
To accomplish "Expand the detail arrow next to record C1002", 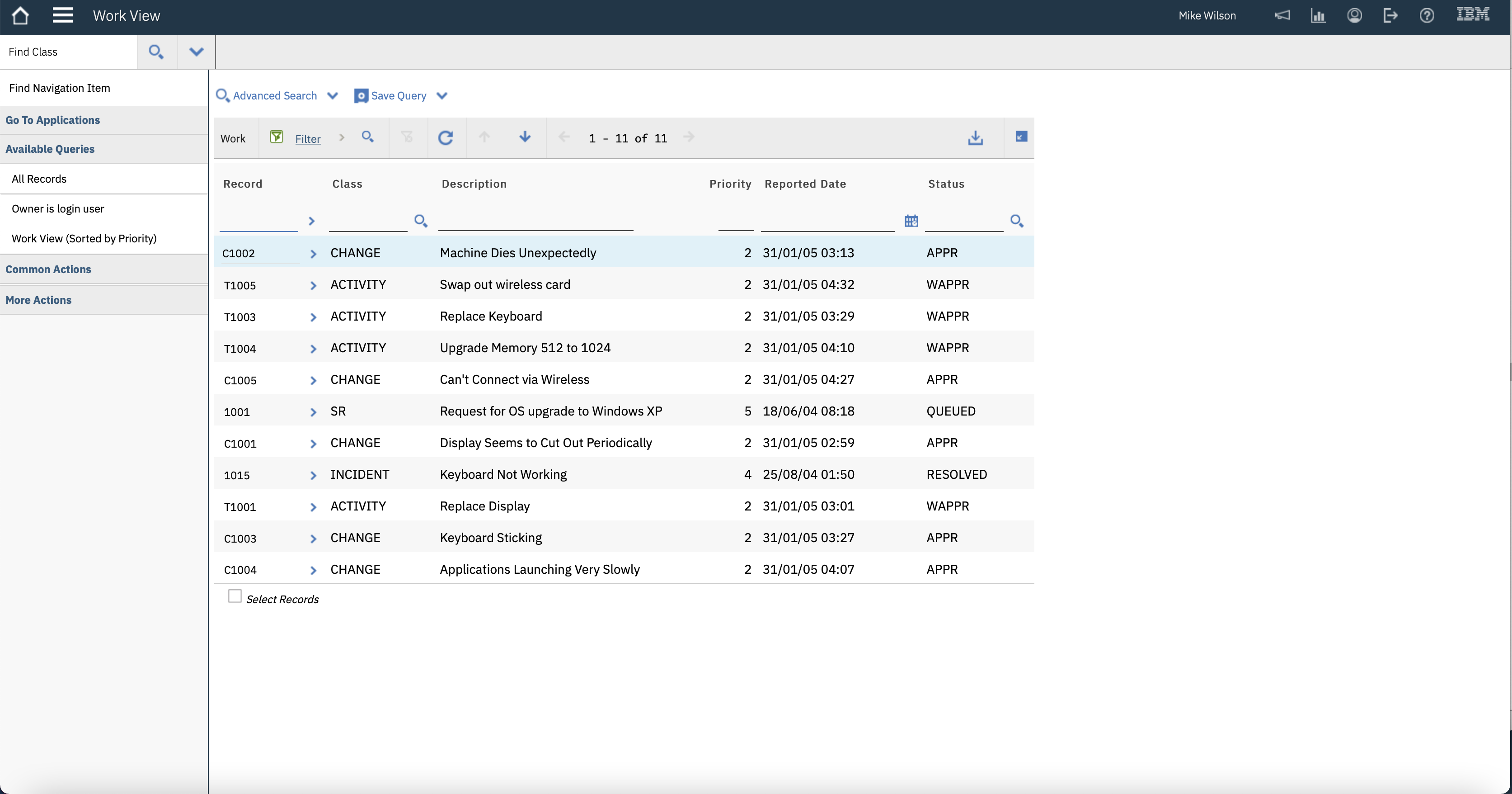I will 313,254.
